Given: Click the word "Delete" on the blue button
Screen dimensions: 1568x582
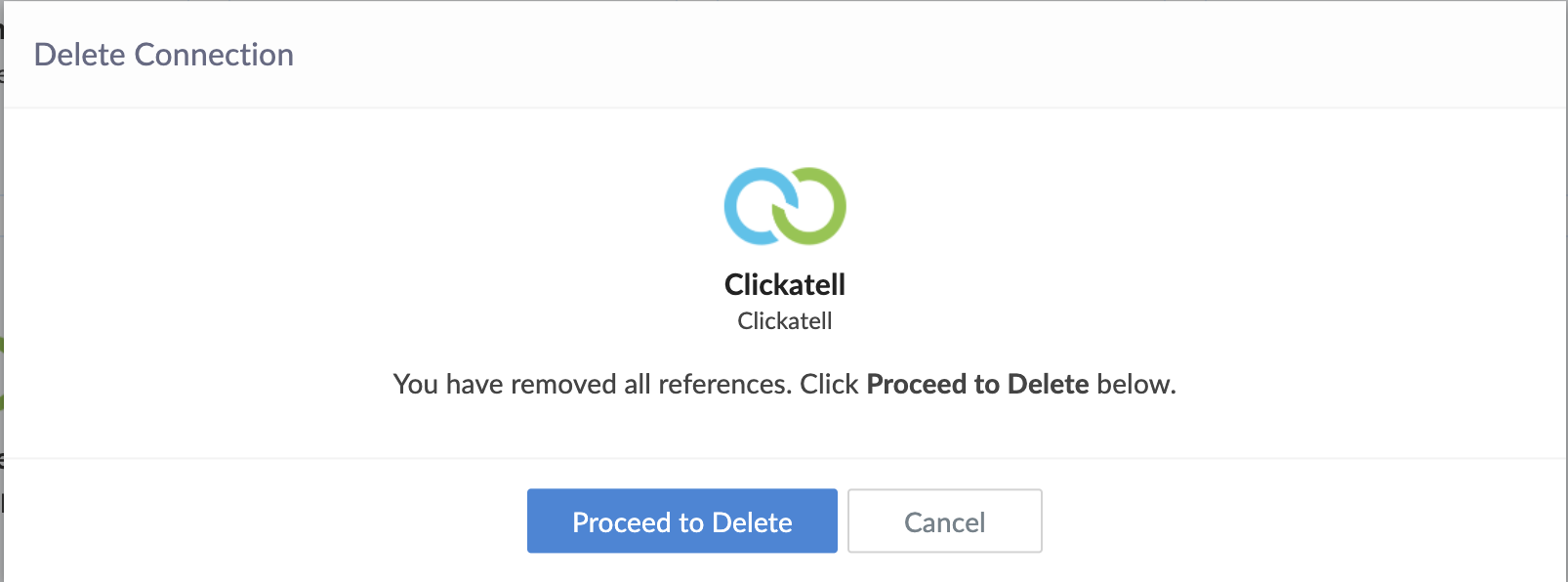Looking at the screenshot, I should [752, 522].
